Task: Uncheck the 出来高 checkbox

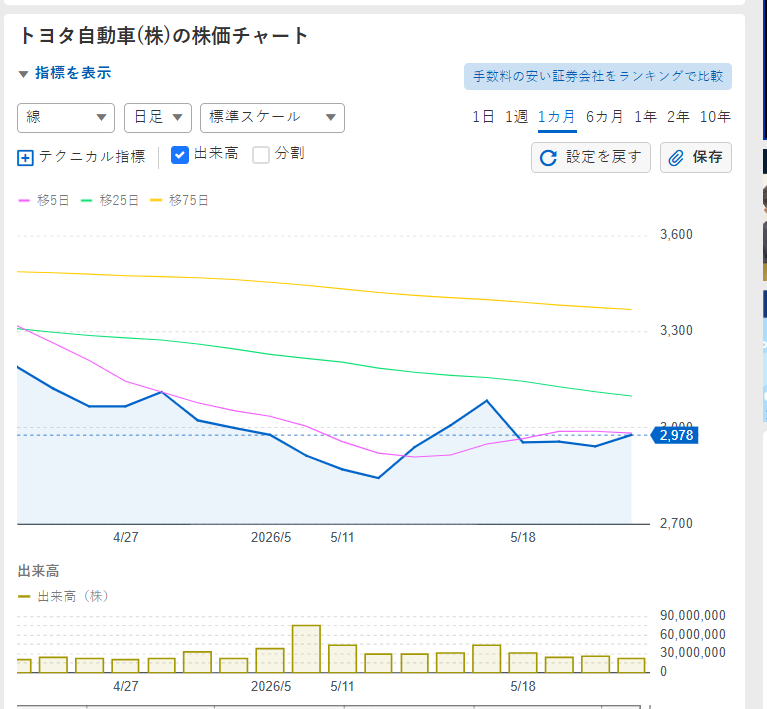Action: tap(180, 155)
